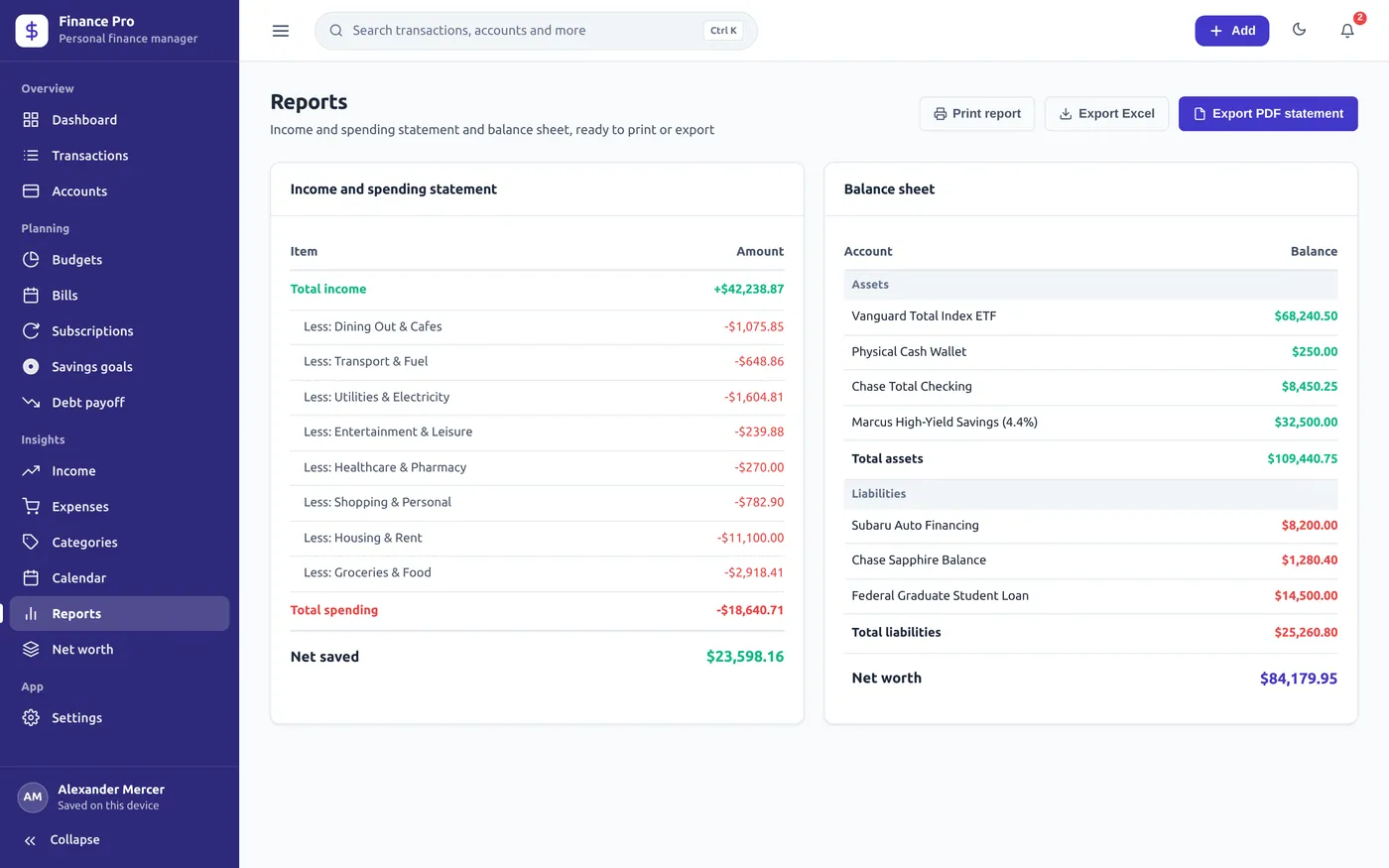
Task: Click Export PDF statement button
Action: point(1268,114)
